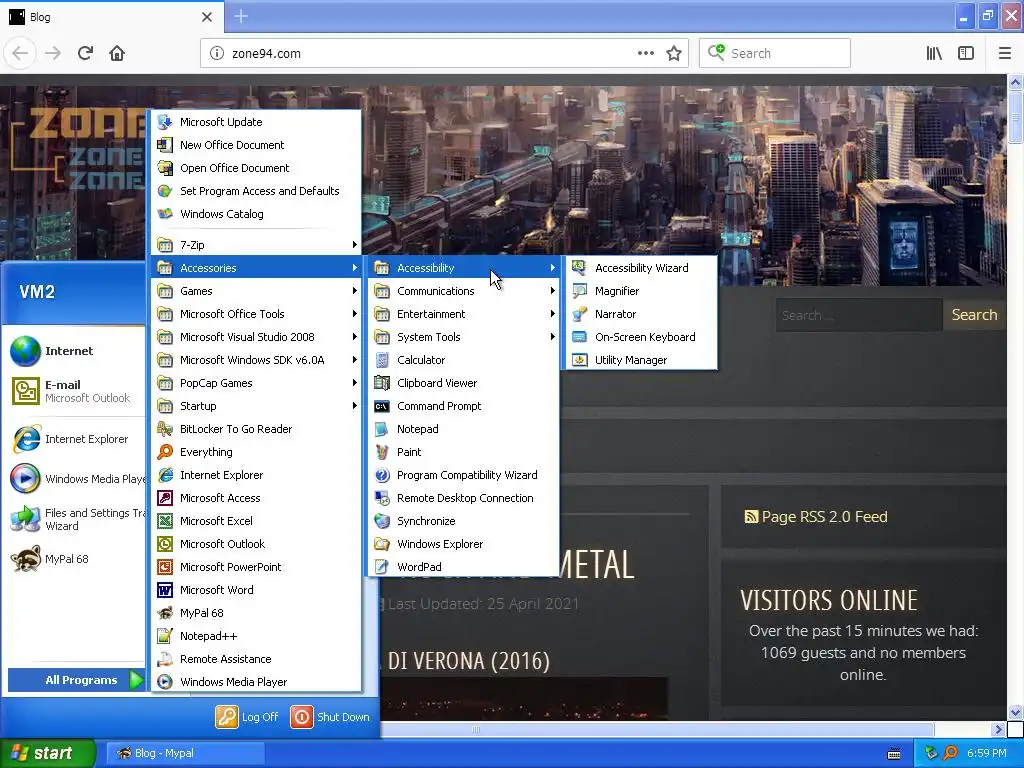Expand the PopCap Games folder
Image resolution: width=1024 pixels, height=768 pixels.
[x=256, y=383]
